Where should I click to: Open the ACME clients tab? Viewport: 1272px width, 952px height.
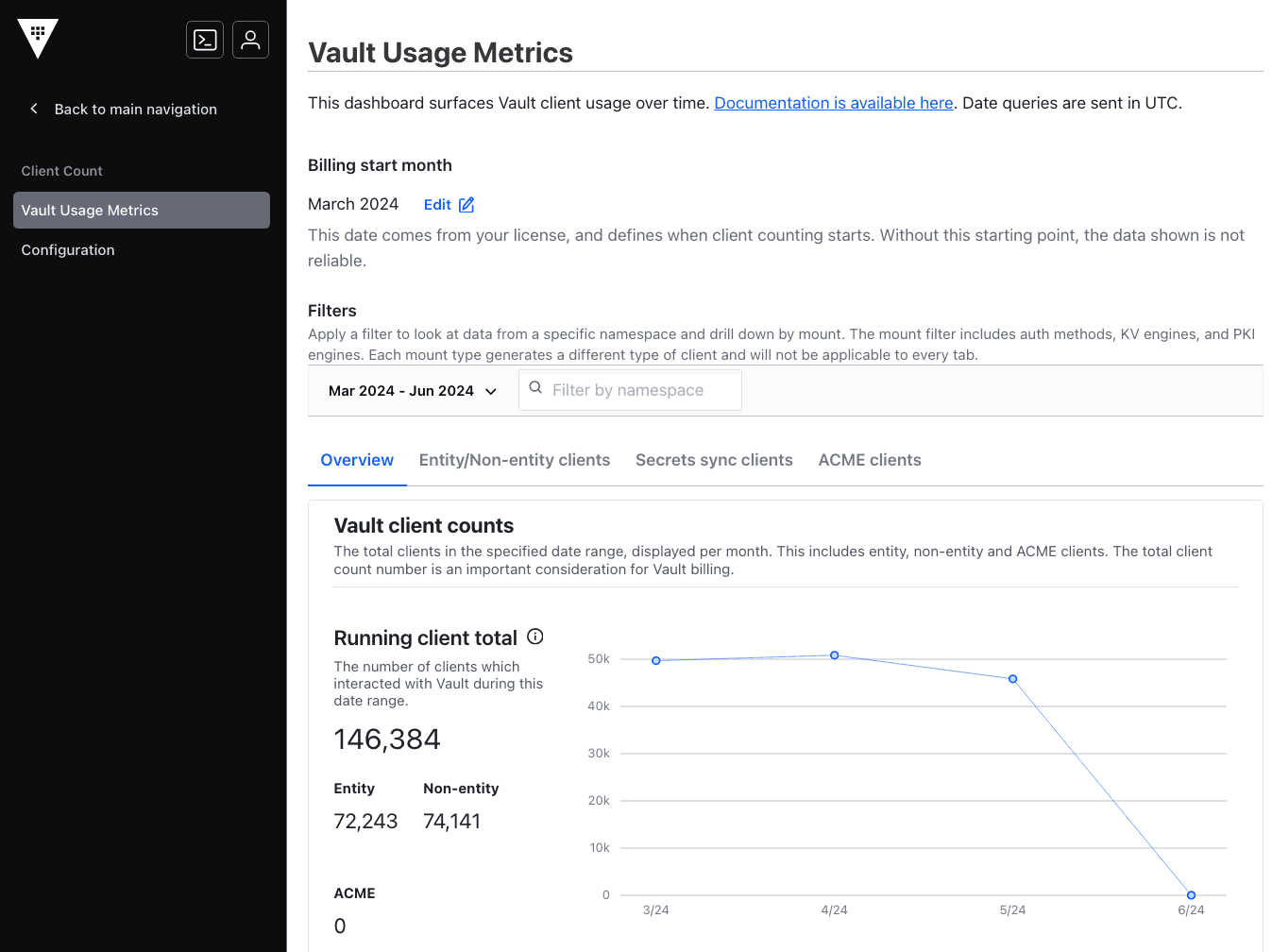pyautogui.click(x=870, y=460)
